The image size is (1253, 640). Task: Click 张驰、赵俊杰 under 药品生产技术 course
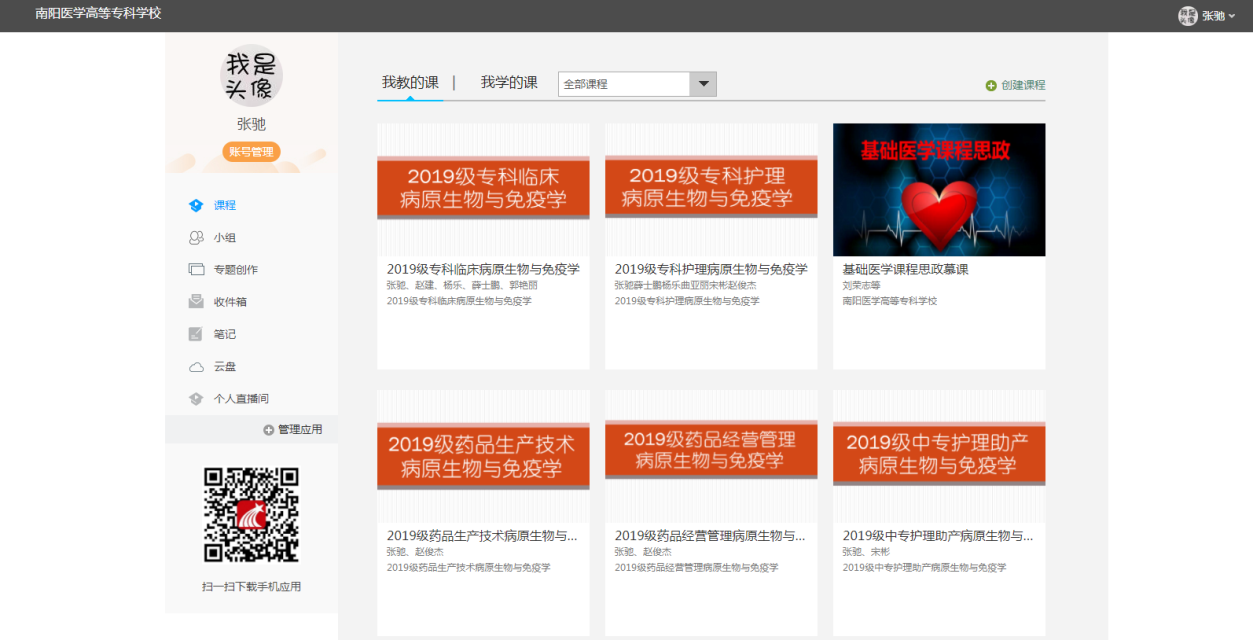point(415,552)
